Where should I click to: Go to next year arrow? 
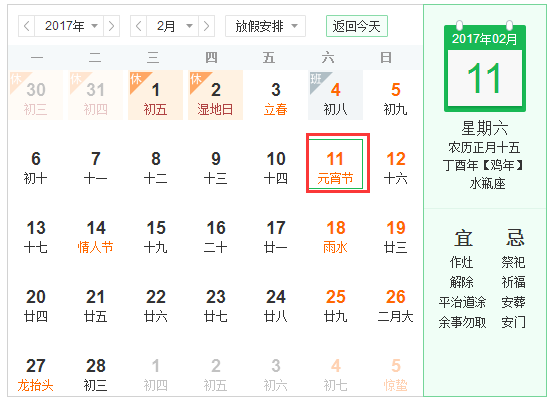point(111,26)
